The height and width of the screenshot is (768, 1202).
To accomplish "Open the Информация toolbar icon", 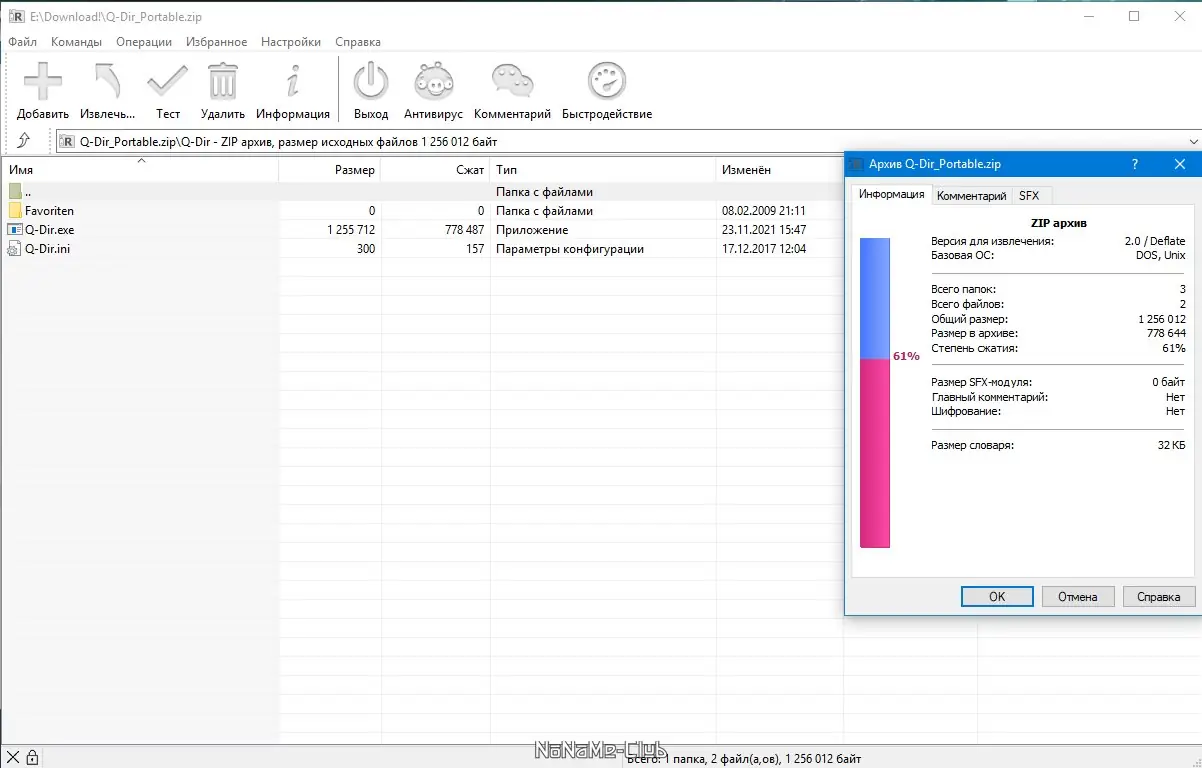I will pyautogui.click(x=293, y=81).
